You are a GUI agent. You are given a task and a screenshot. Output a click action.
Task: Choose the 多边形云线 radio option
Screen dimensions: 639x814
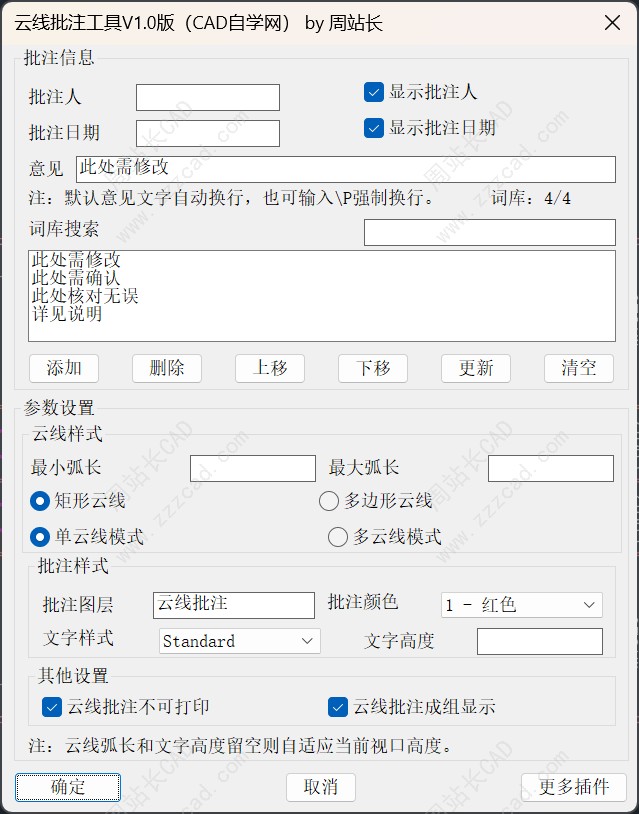coord(329,501)
